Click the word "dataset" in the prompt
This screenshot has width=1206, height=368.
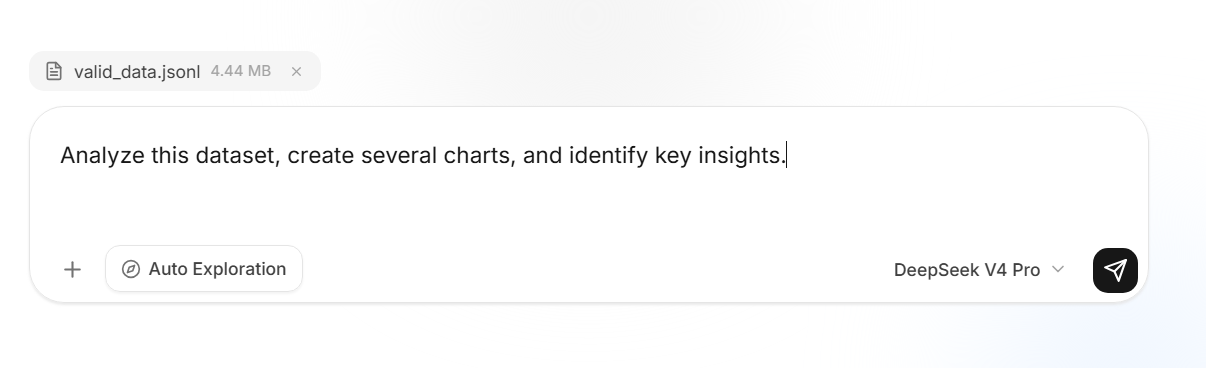click(x=236, y=156)
